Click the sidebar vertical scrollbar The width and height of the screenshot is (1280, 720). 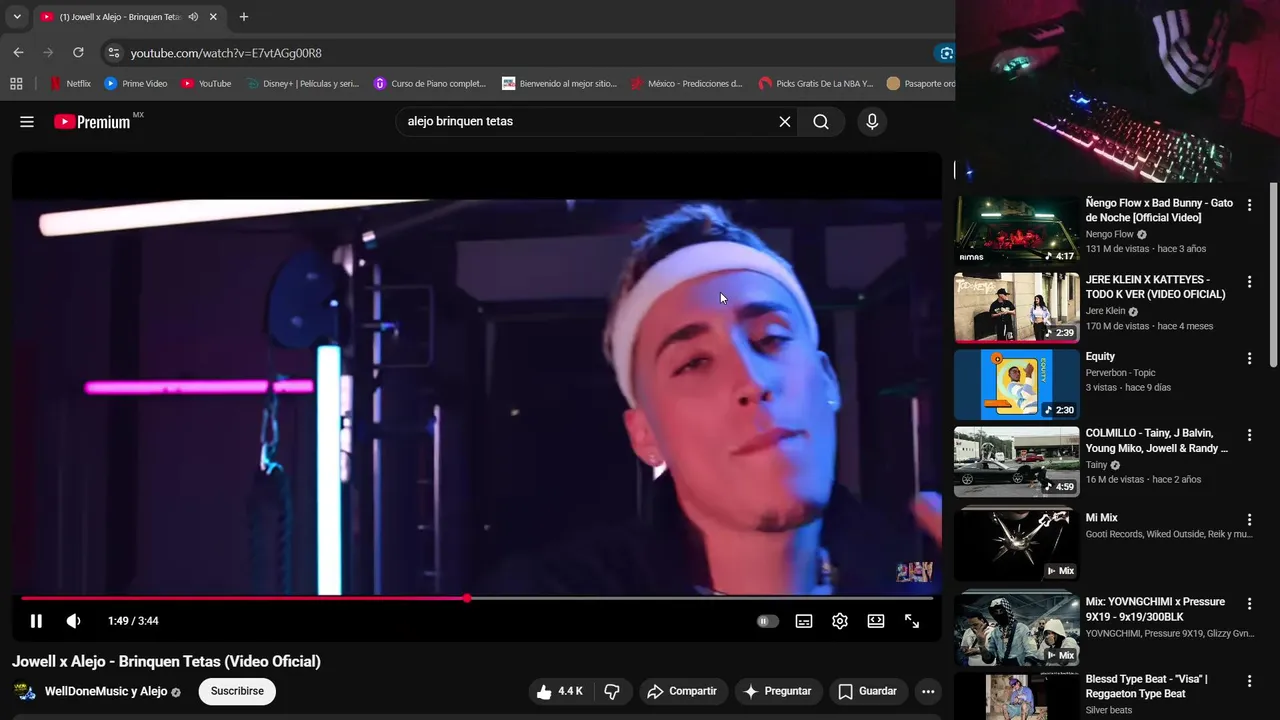pos(1273,275)
